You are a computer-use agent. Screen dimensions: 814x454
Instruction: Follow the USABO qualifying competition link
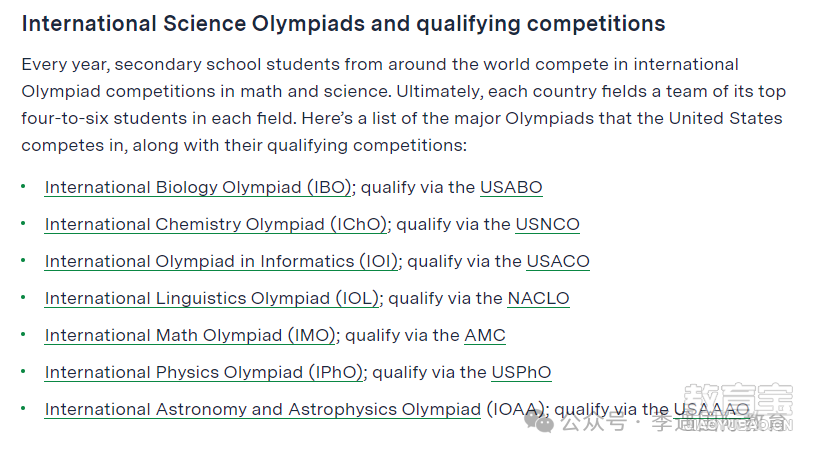511,187
